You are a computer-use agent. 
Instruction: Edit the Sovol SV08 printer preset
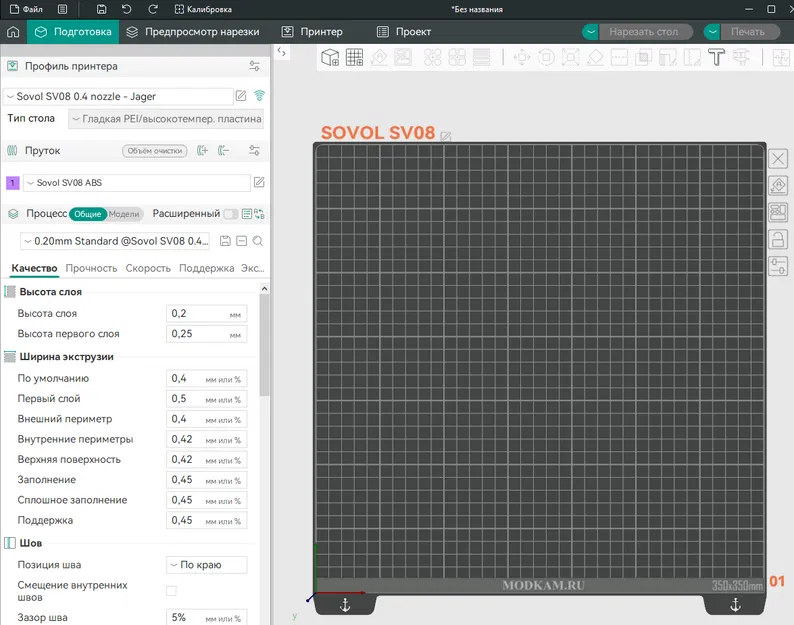[x=241, y=96]
